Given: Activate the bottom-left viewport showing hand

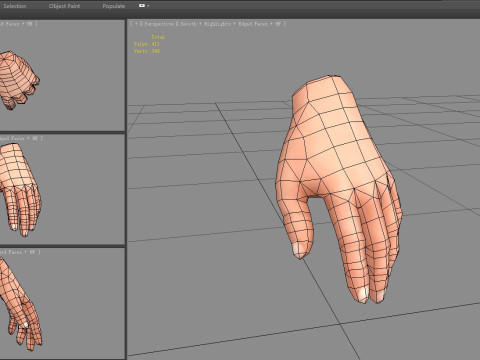Looking at the screenshot, I should click(x=62, y=303).
